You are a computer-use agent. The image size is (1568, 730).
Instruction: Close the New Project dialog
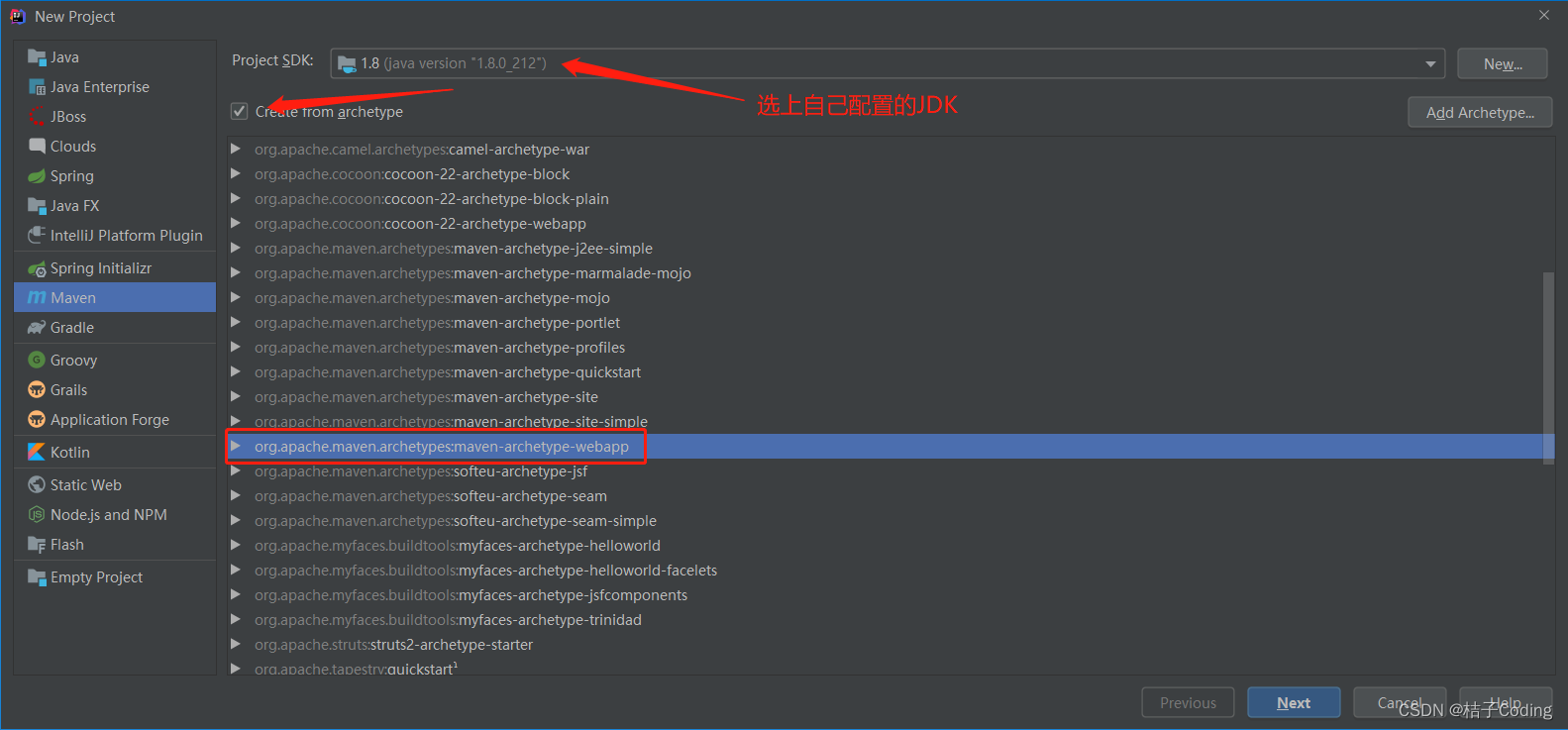[1543, 15]
